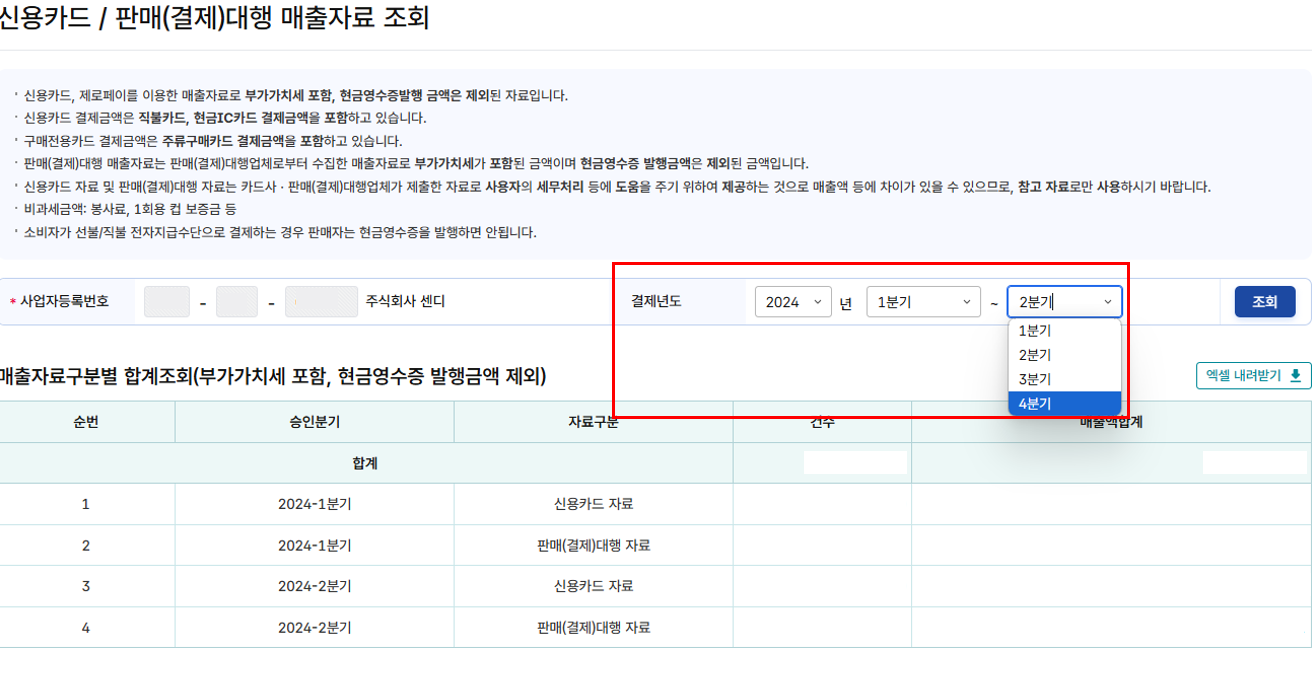Select 2분기 in the open dropdown list
The width and height of the screenshot is (1314, 675).
(1065, 355)
